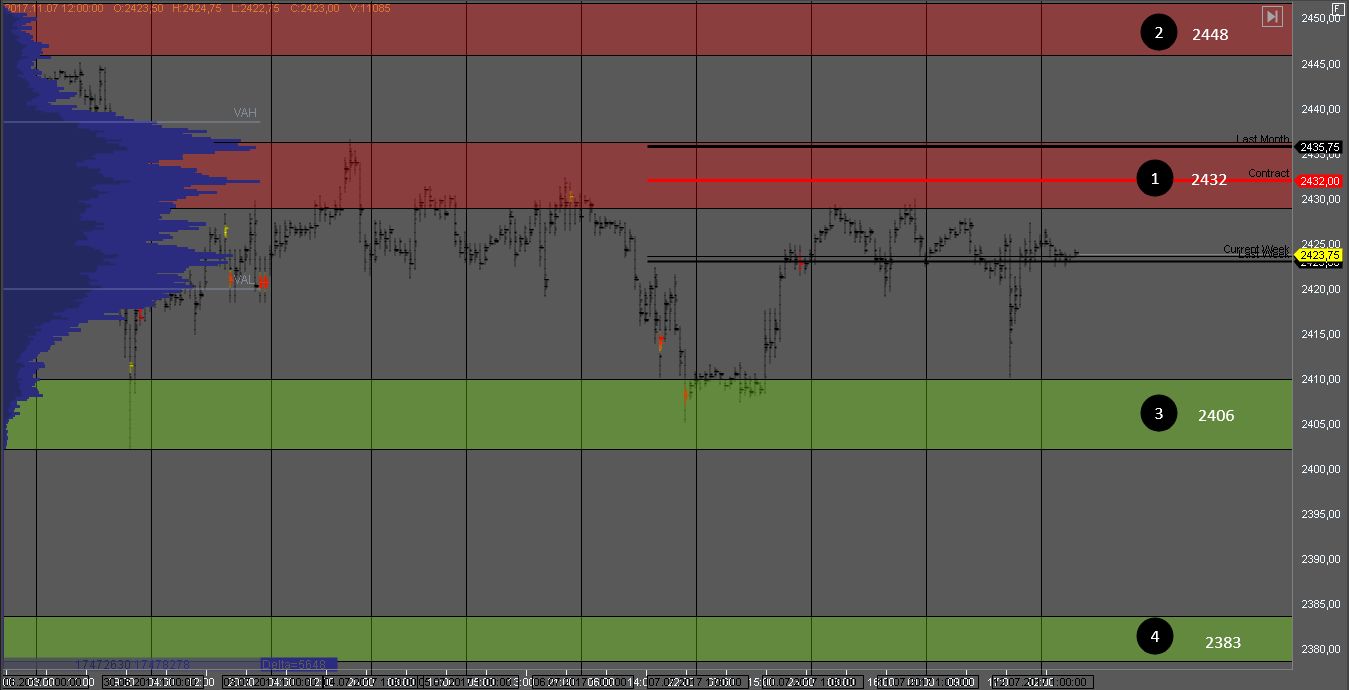This screenshot has height=690, width=1349.
Task: Click the black circle marker numbered 2
Action: [x=1159, y=33]
